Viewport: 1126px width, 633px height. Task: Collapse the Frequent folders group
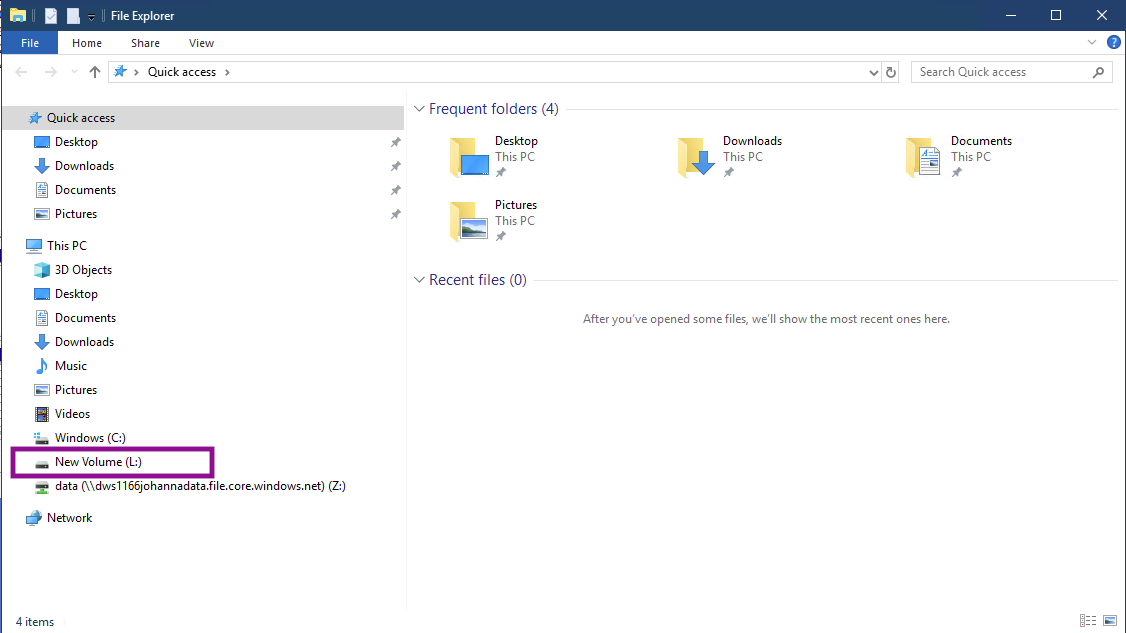pyautogui.click(x=419, y=109)
